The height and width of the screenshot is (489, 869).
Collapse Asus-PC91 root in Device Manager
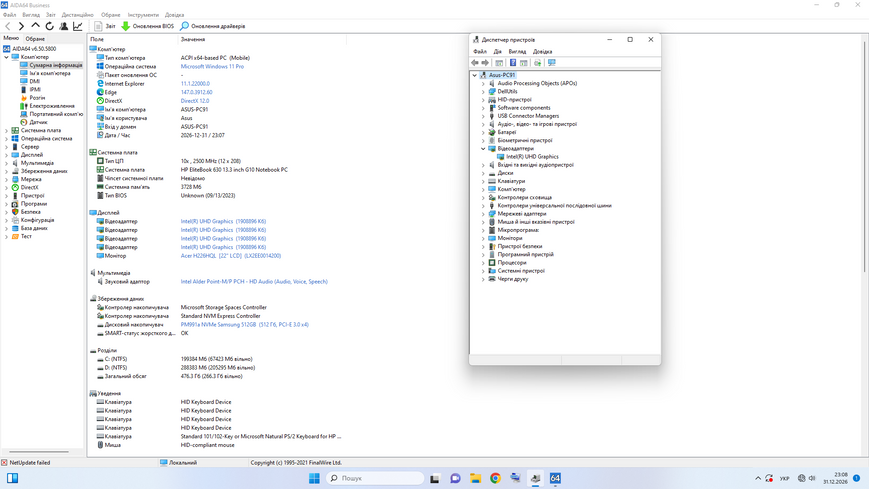tap(474, 75)
